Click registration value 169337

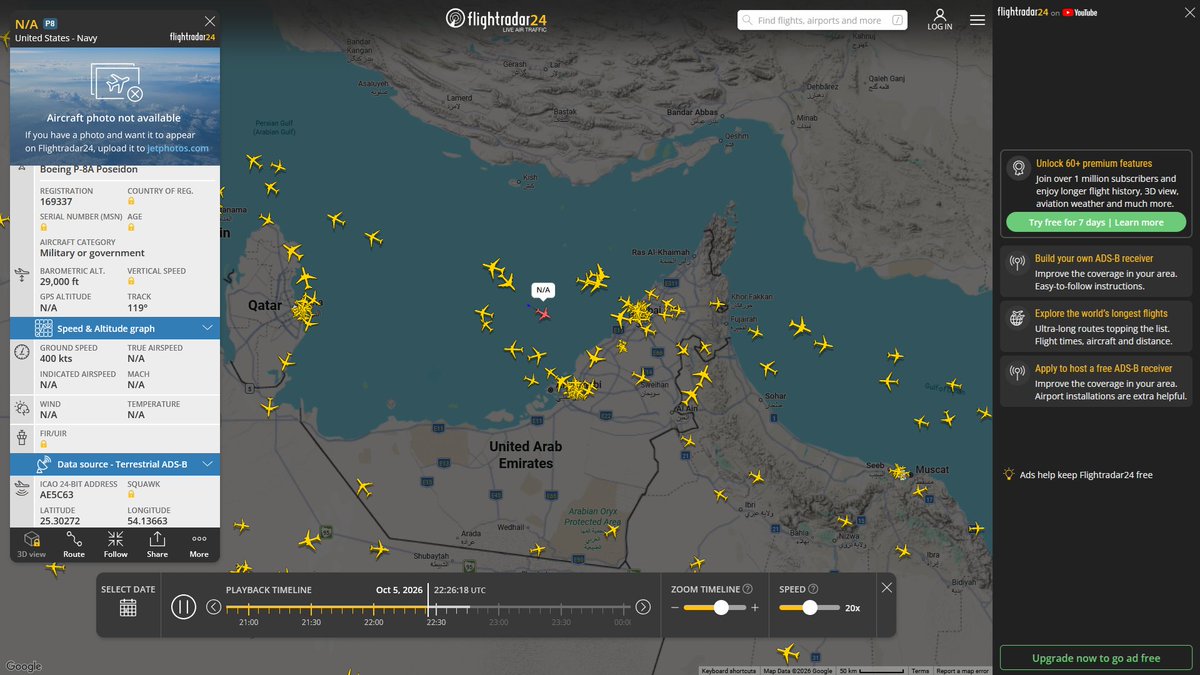(56, 202)
